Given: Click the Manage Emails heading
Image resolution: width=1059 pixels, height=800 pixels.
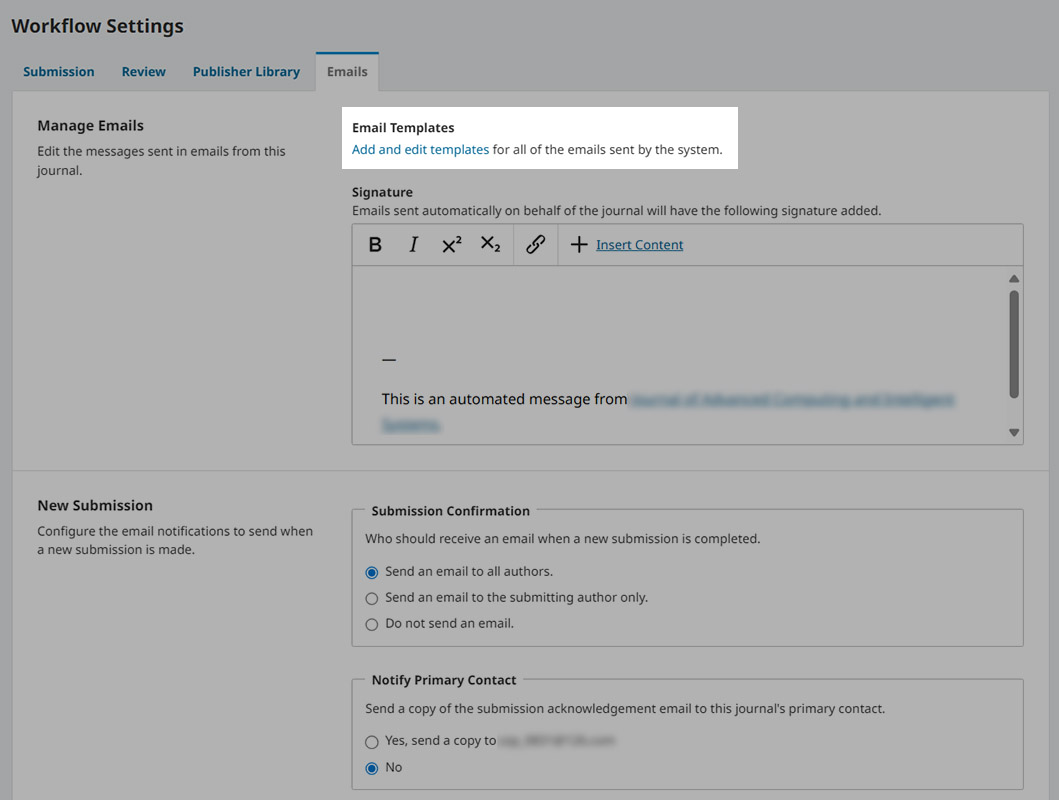Looking at the screenshot, I should tap(91, 126).
